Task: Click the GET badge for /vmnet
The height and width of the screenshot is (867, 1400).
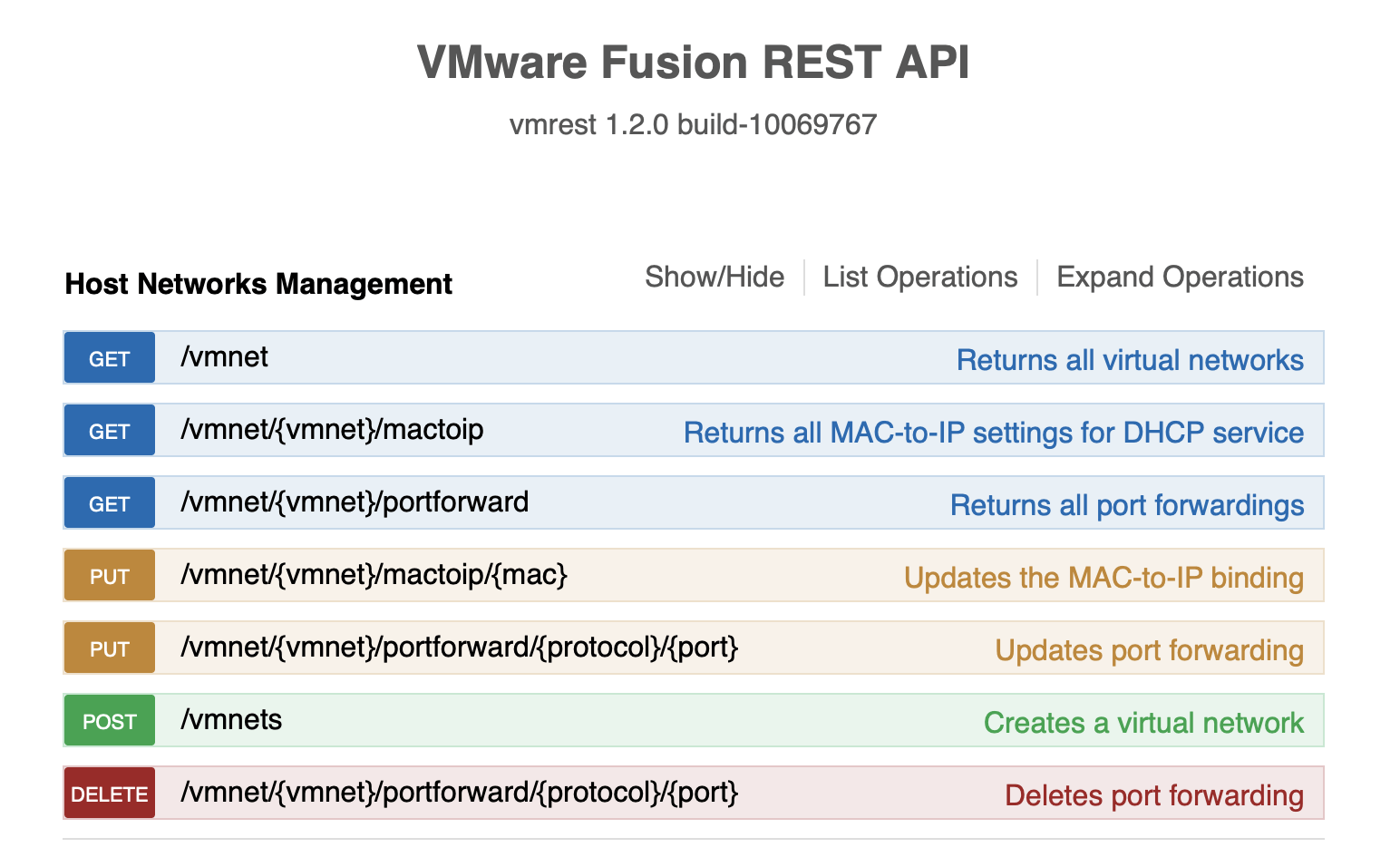Action: (x=110, y=358)
